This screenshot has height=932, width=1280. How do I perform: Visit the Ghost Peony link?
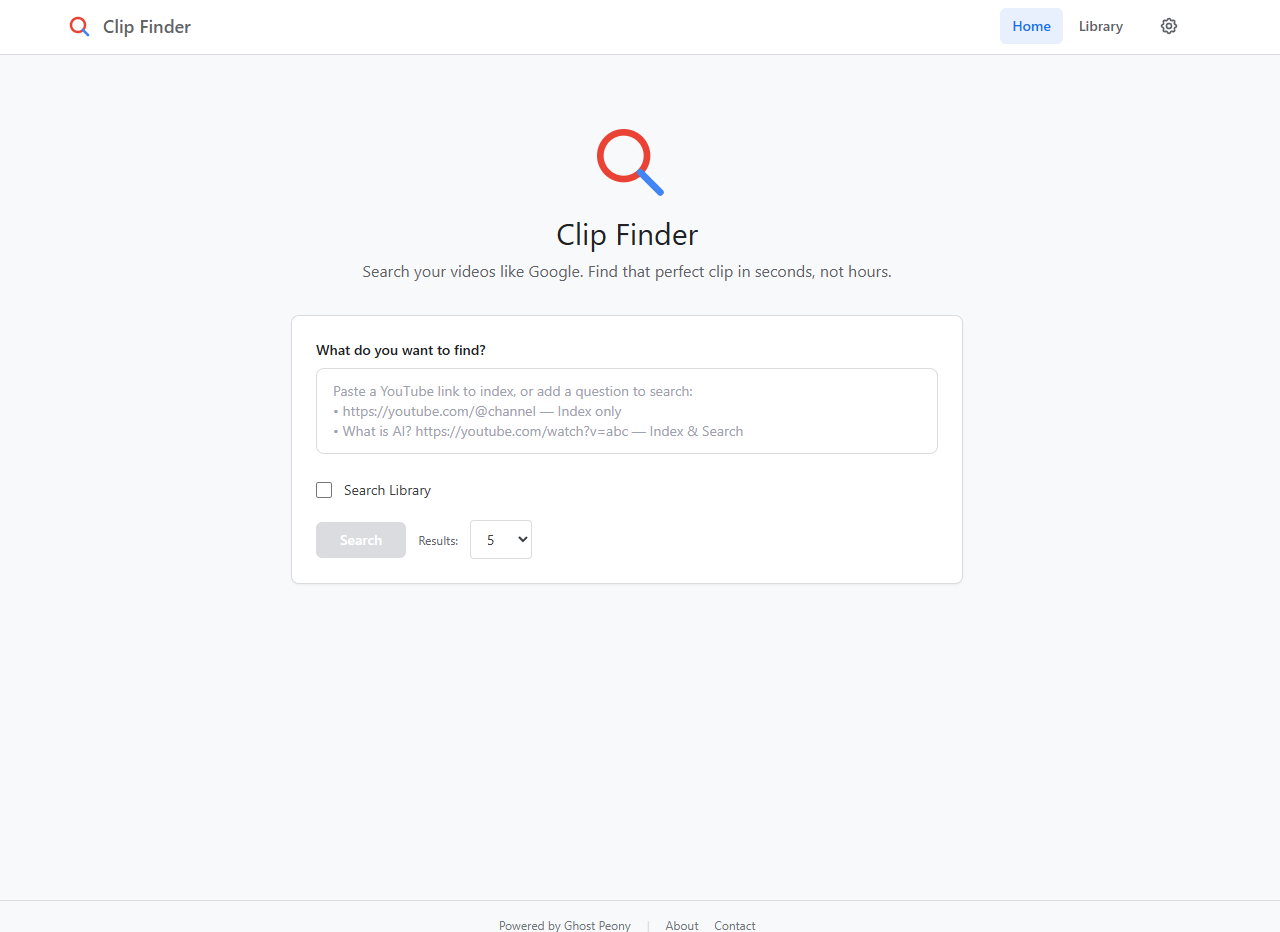pyautogui.click(x=597, y=925)
